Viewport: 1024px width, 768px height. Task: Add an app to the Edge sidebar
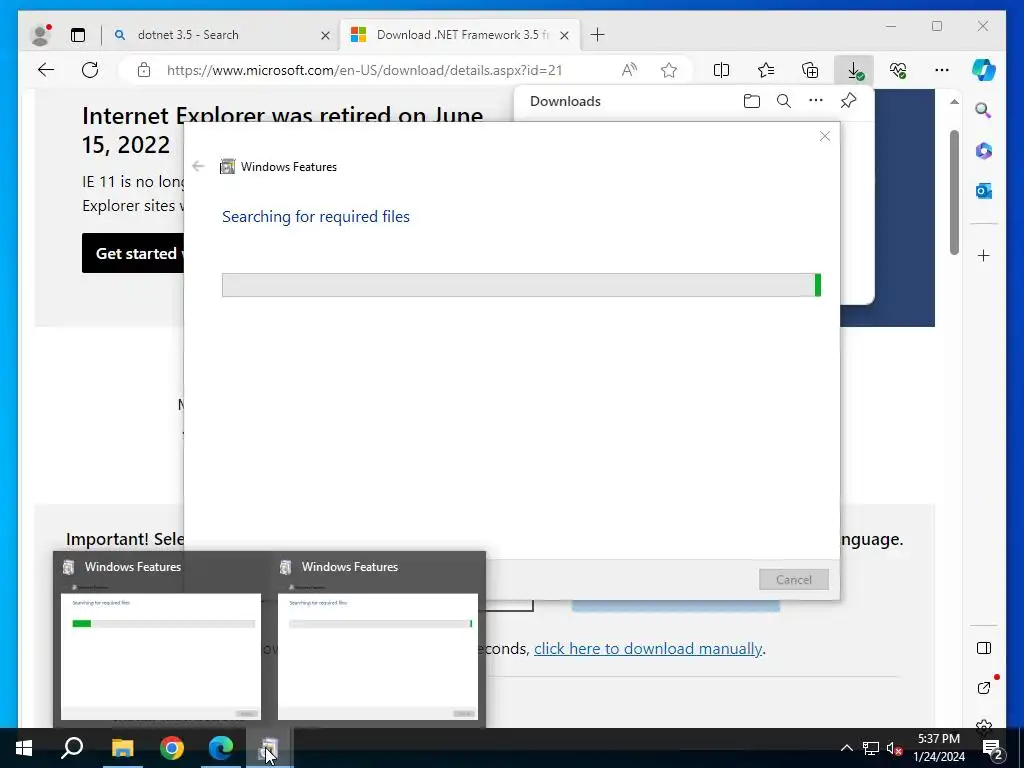point(984,255)
